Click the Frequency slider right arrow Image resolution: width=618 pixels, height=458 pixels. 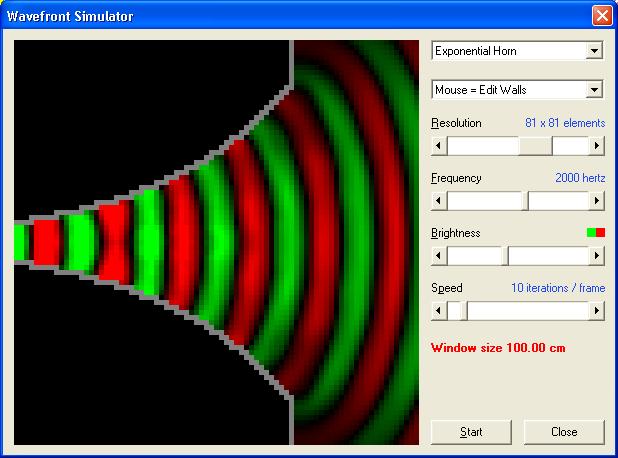(596, 201)
